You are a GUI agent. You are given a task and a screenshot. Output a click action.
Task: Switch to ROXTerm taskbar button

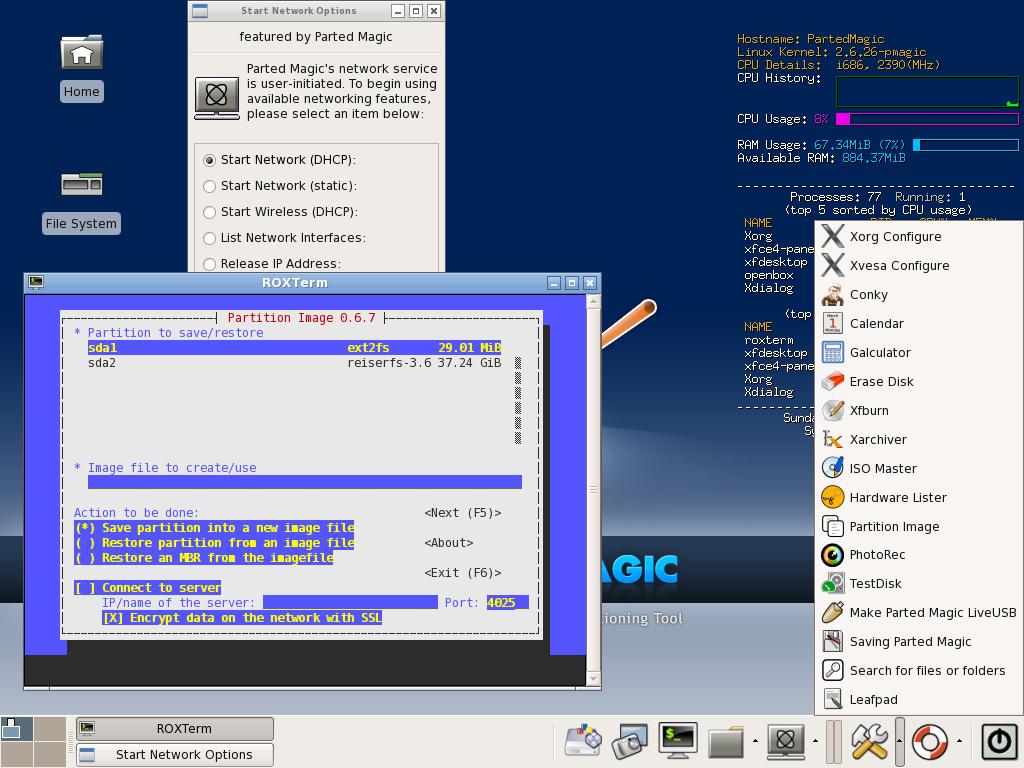(x=175, y=728)
